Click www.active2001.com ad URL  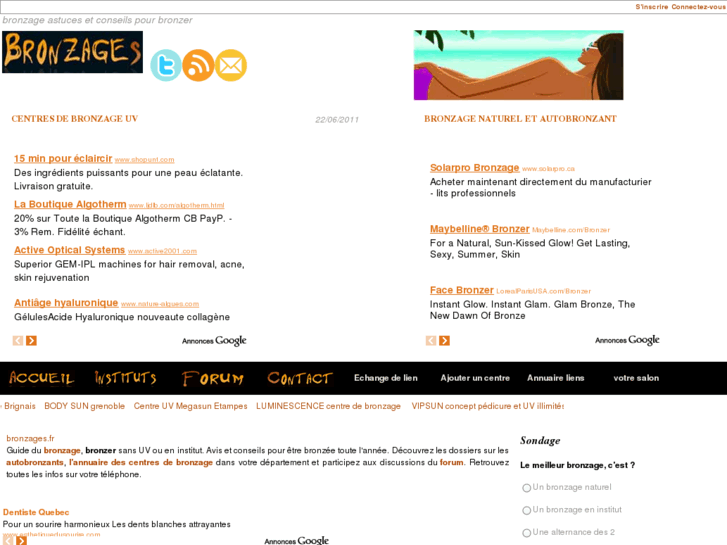click(x=162, y=251)
